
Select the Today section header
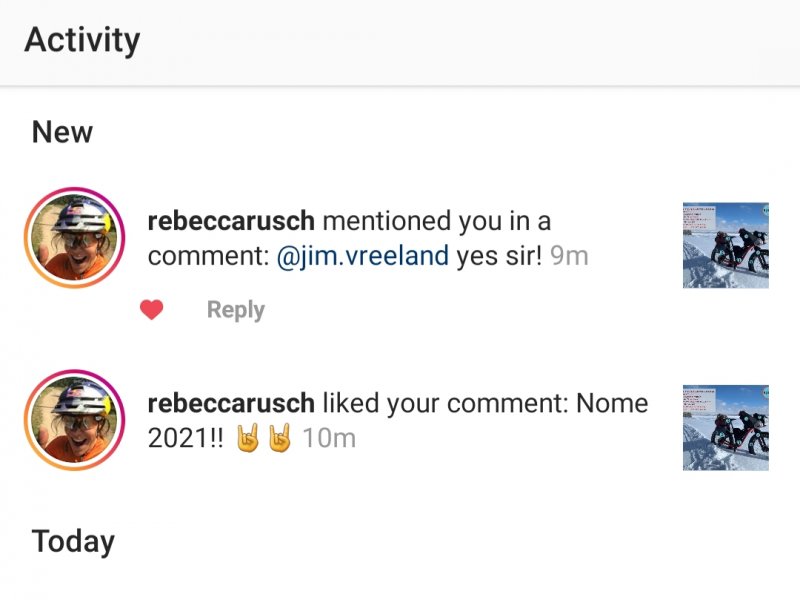point(73,542)
